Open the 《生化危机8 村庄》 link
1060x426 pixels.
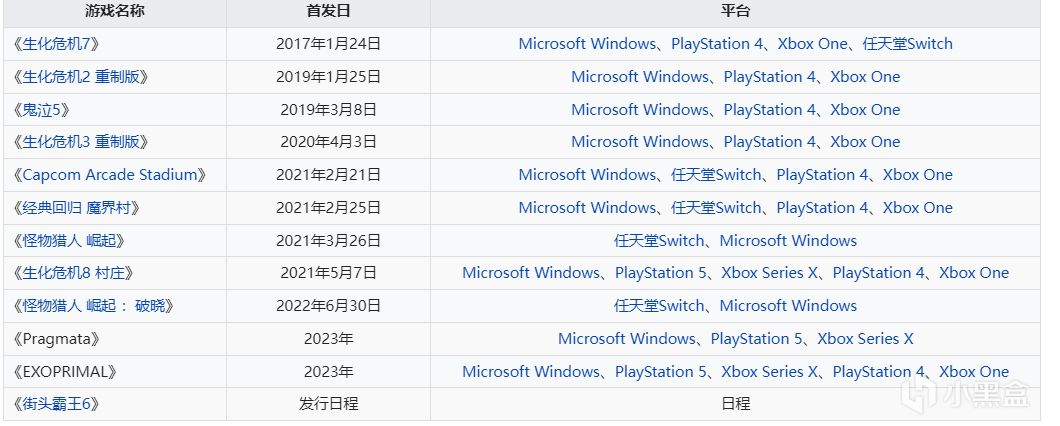click(x=74, y=273)
